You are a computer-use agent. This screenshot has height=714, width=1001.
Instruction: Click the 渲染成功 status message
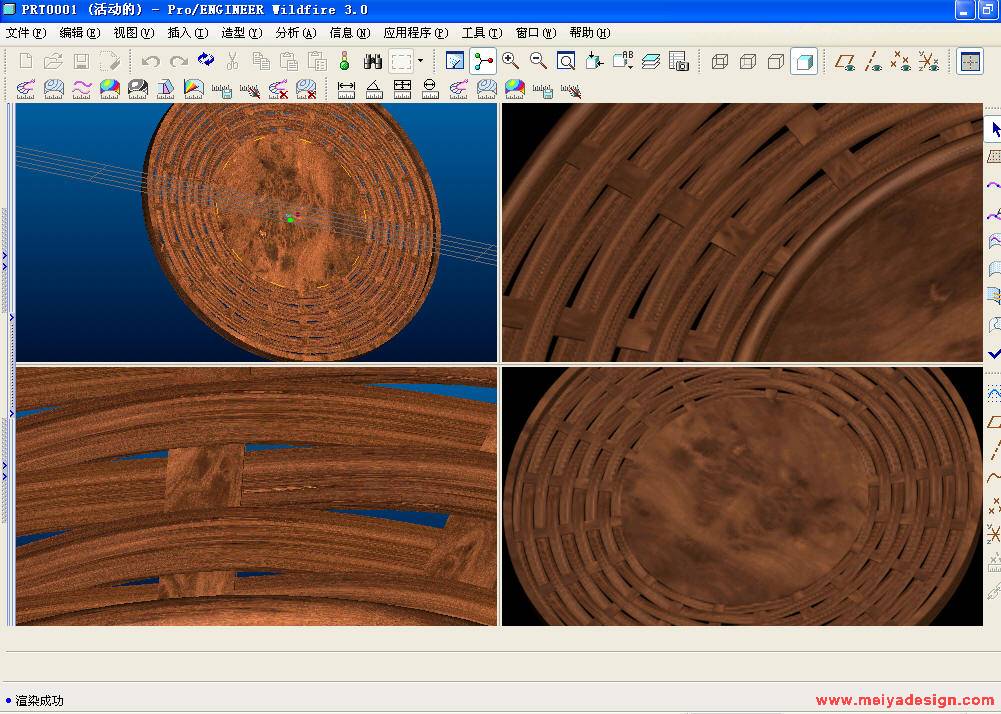coord(39,701)
